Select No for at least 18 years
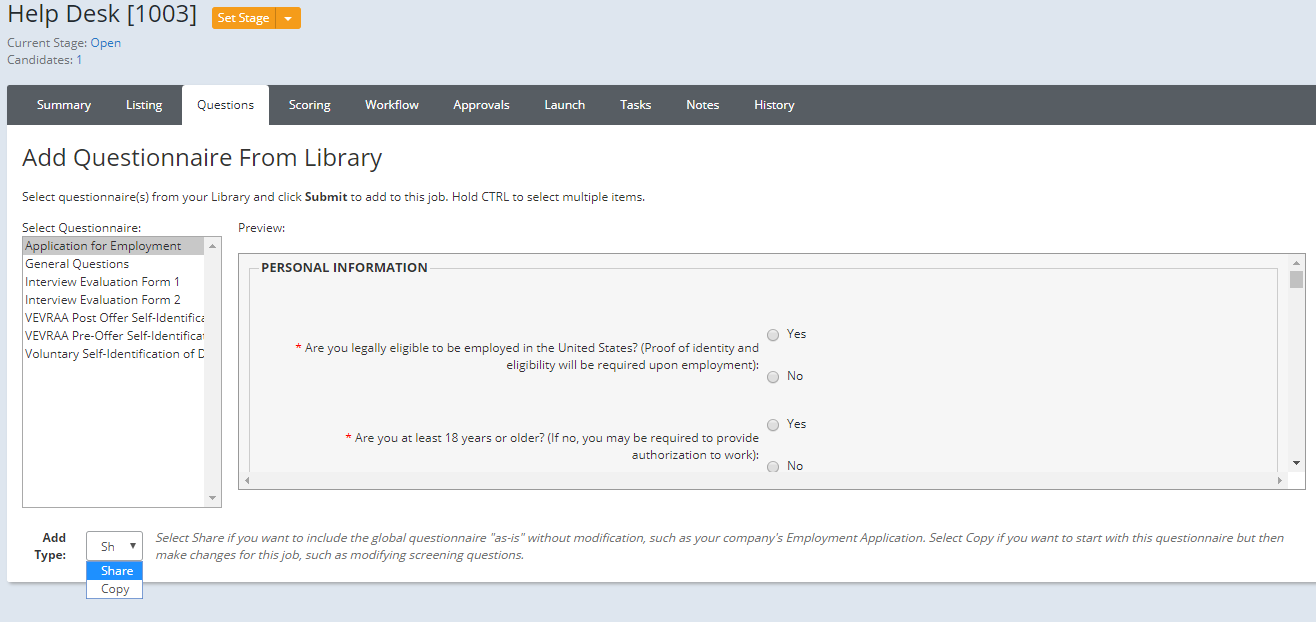Image resolution: width=1316 pixels, height=622 pixels. tap(773, 467)
